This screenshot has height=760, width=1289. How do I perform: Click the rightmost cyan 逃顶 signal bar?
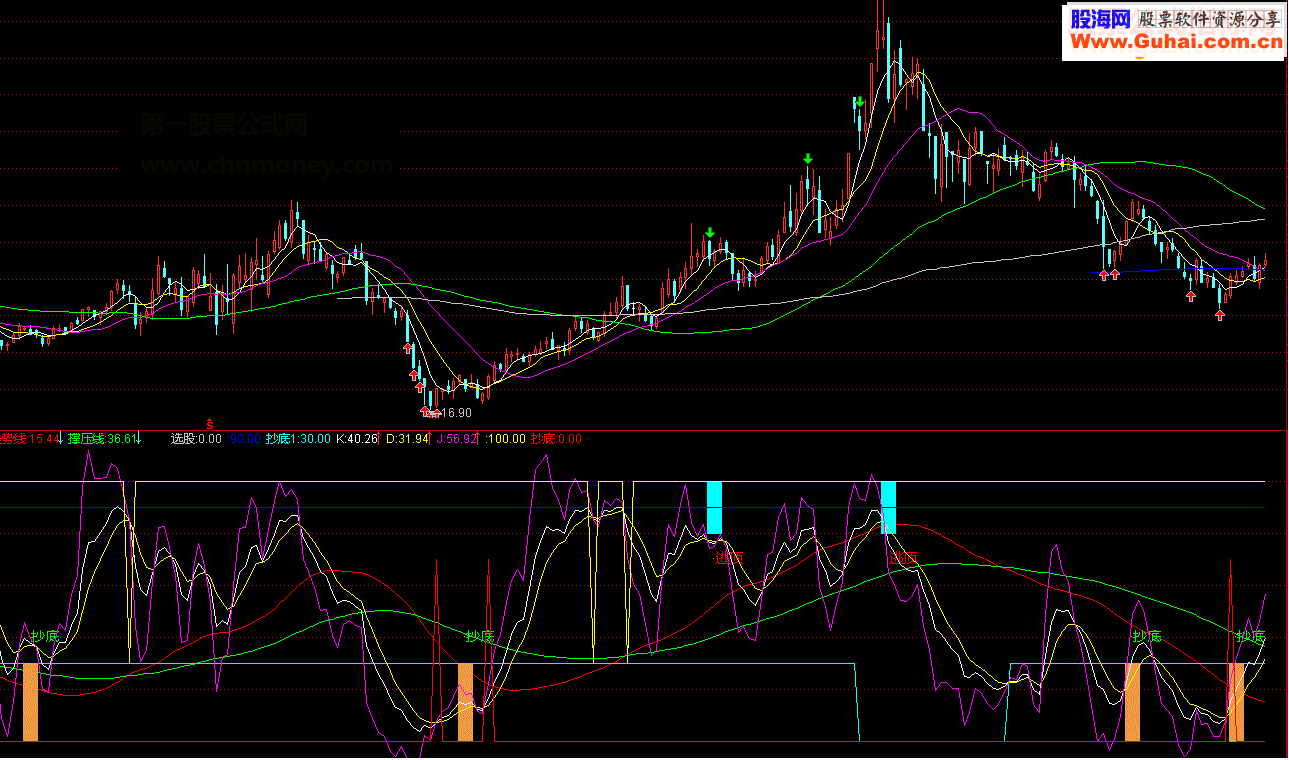(x=888, y=507)
